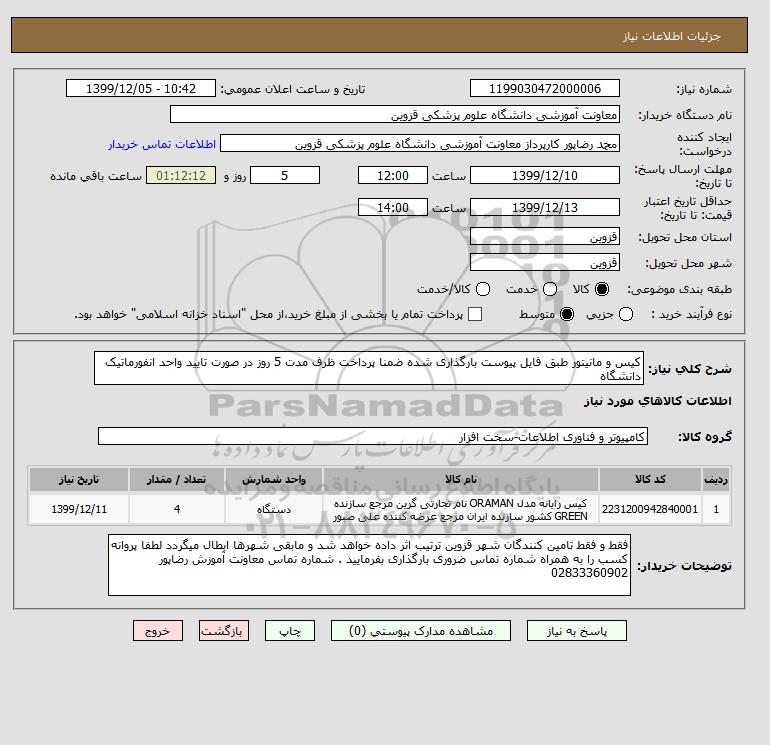Click the delivery city field قزوین
770x745 pixels.
(545, 263)
